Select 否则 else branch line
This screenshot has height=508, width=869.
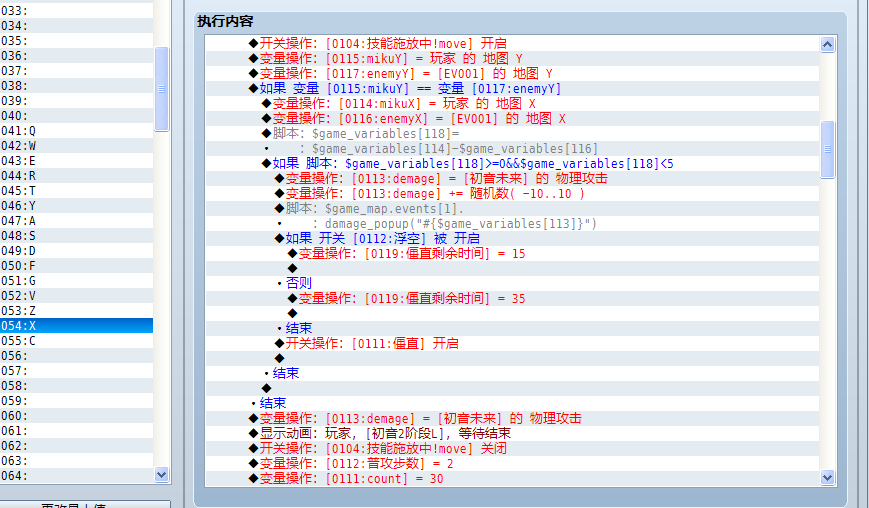point(512,283)
